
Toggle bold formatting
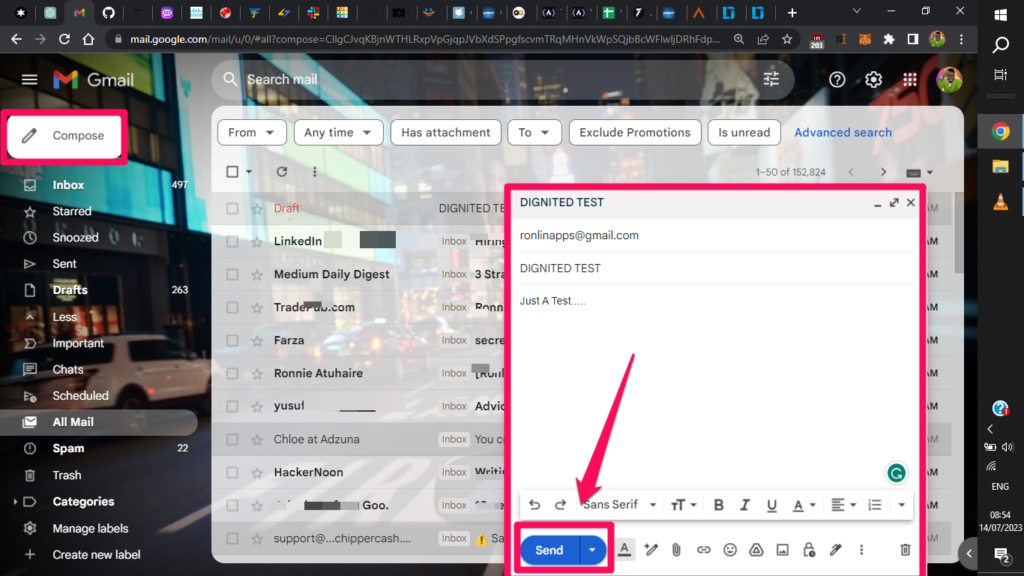718,505
